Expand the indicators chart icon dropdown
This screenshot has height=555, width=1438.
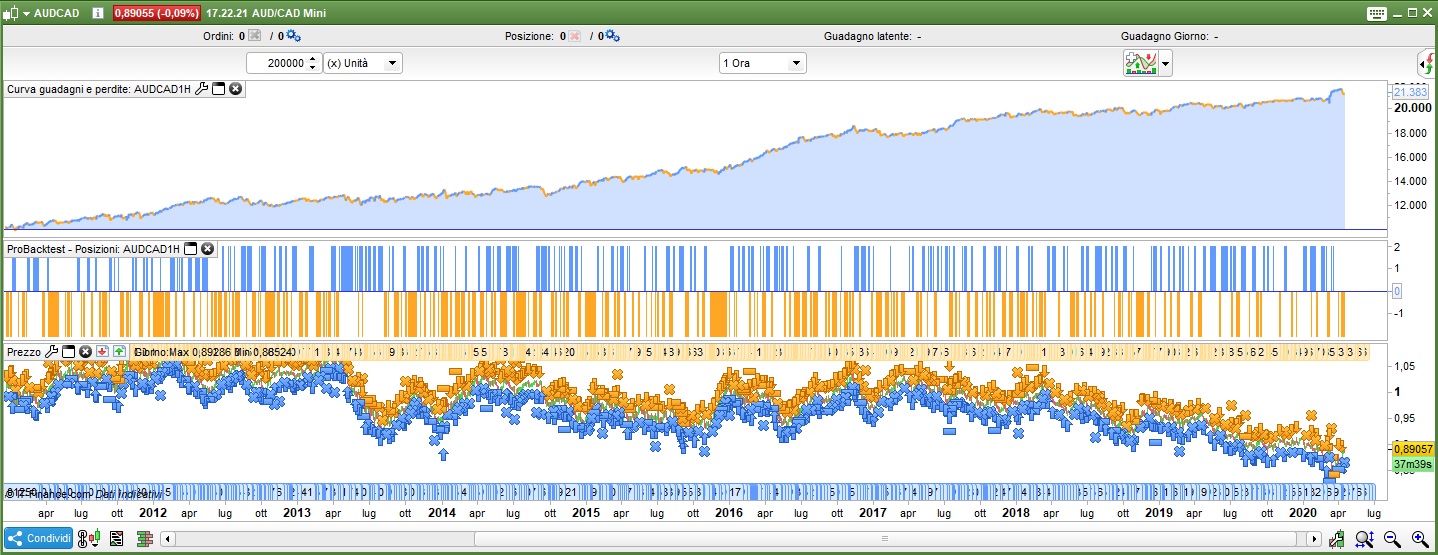[1165, 64]
